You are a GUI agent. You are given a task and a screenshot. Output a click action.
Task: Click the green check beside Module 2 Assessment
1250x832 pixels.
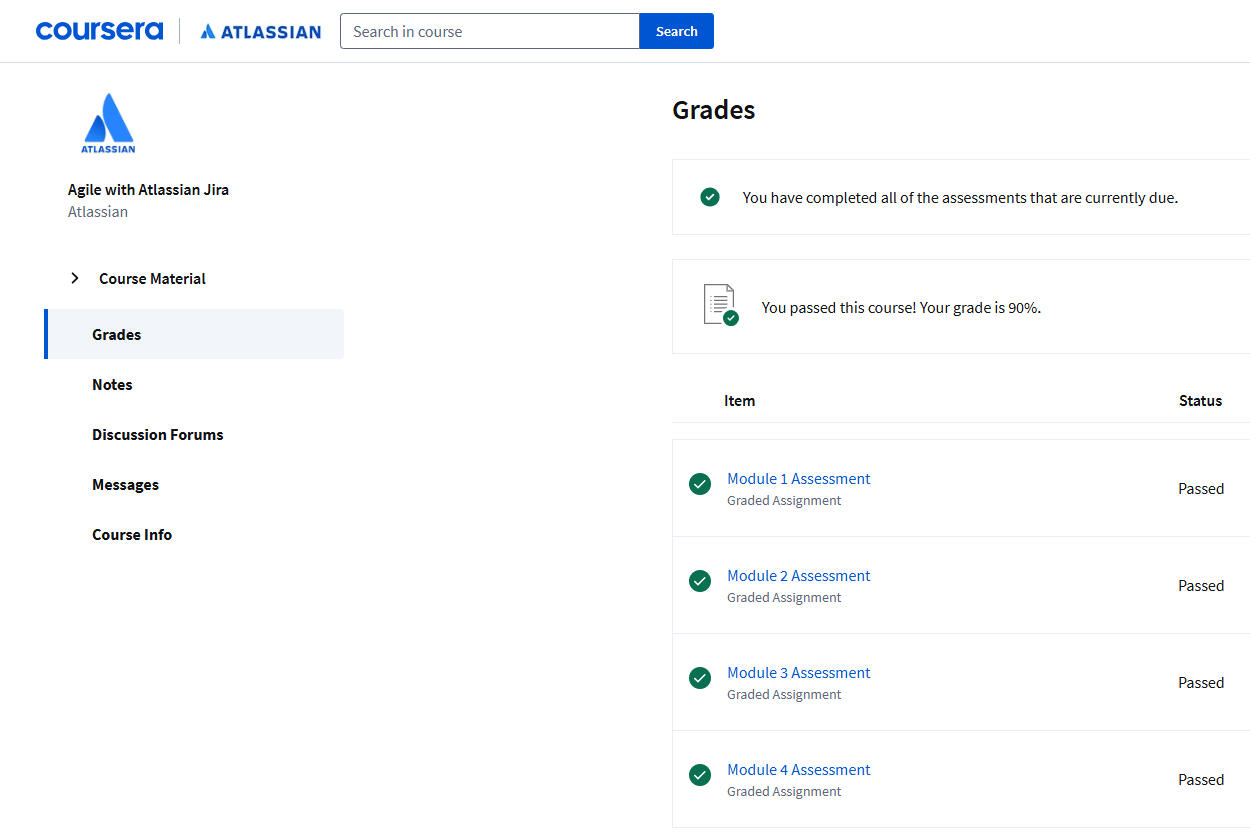click(700, 581)
